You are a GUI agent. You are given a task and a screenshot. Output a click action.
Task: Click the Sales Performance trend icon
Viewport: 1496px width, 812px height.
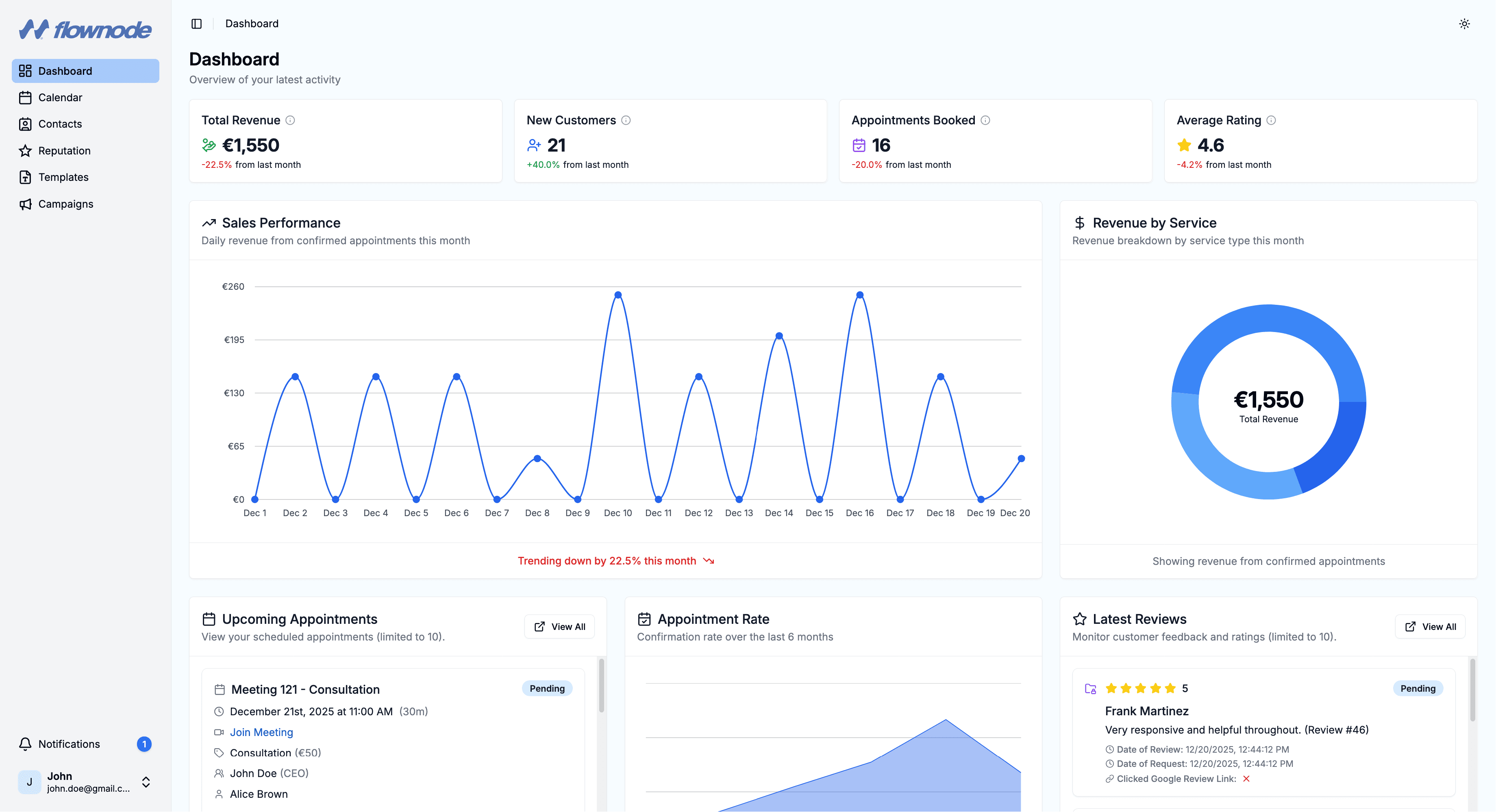click(x=210, y=222)
